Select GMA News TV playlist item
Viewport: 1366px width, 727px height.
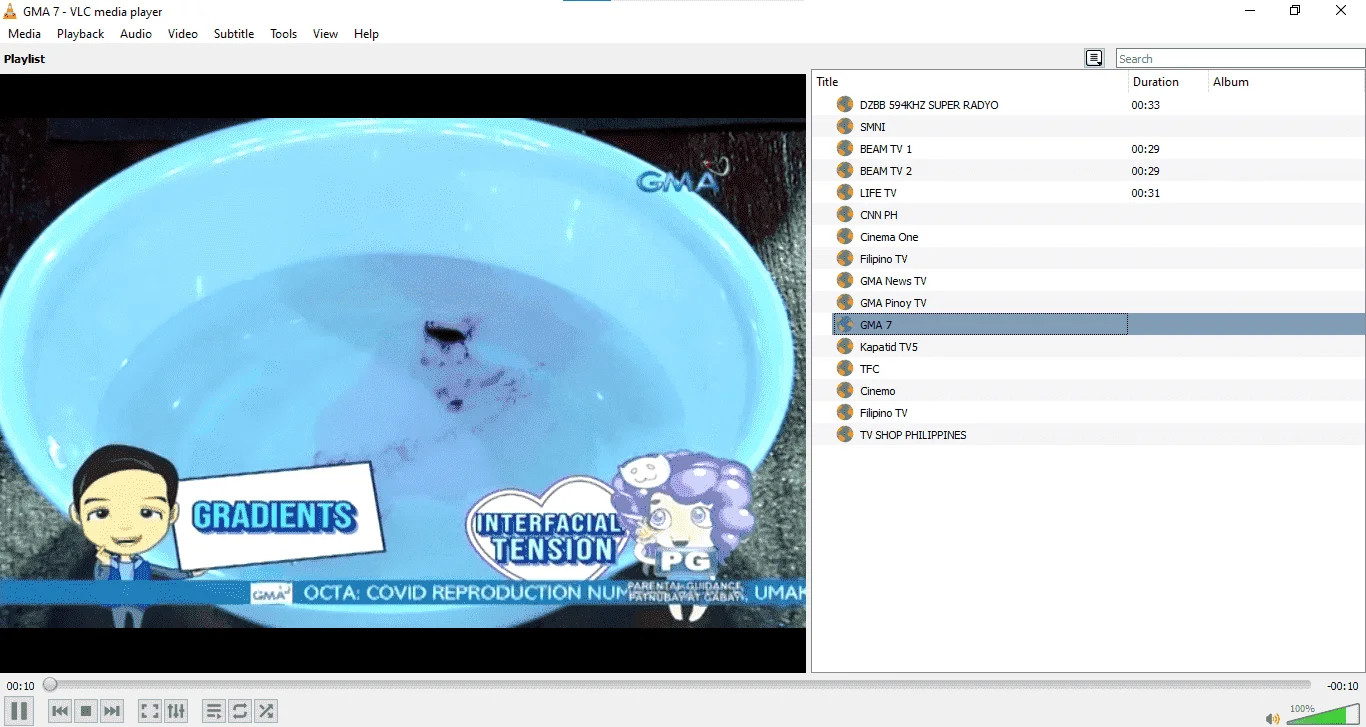pos(893,281)
